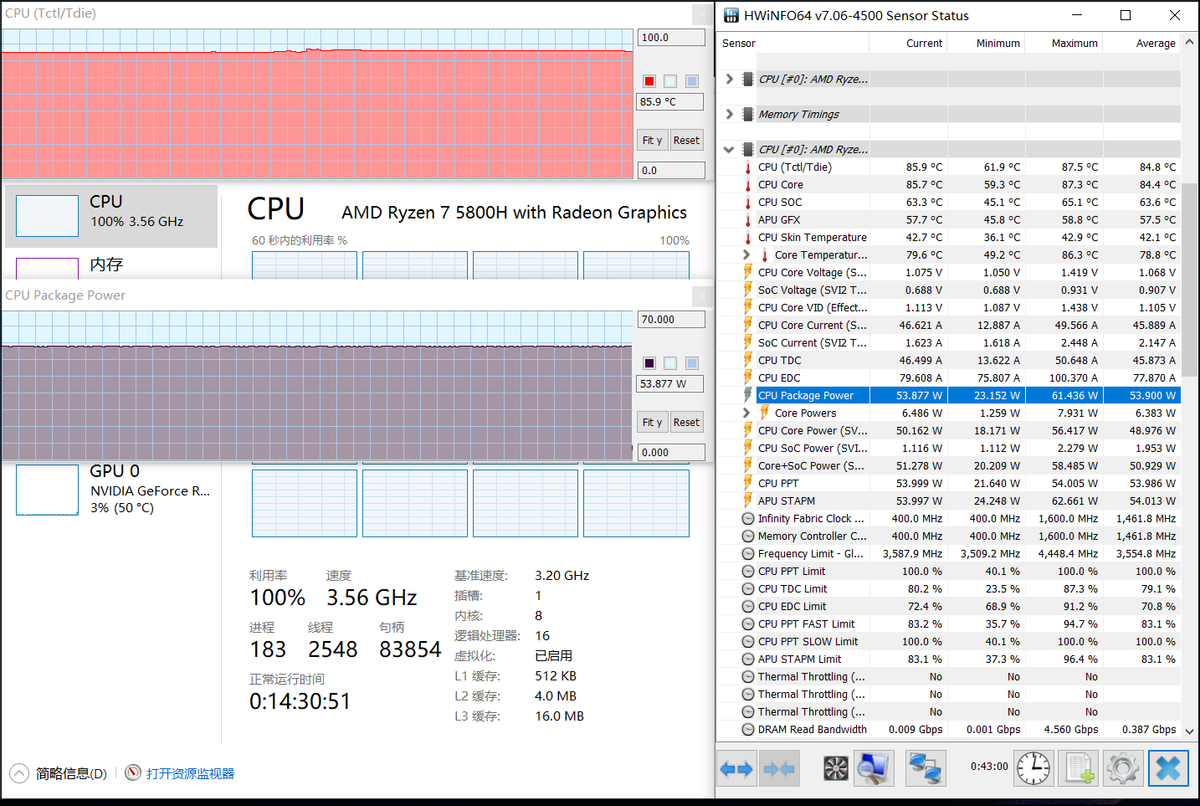Open system summary via the monitor-magnifier icon
The image size is (1200, 806).
point(873,769)
